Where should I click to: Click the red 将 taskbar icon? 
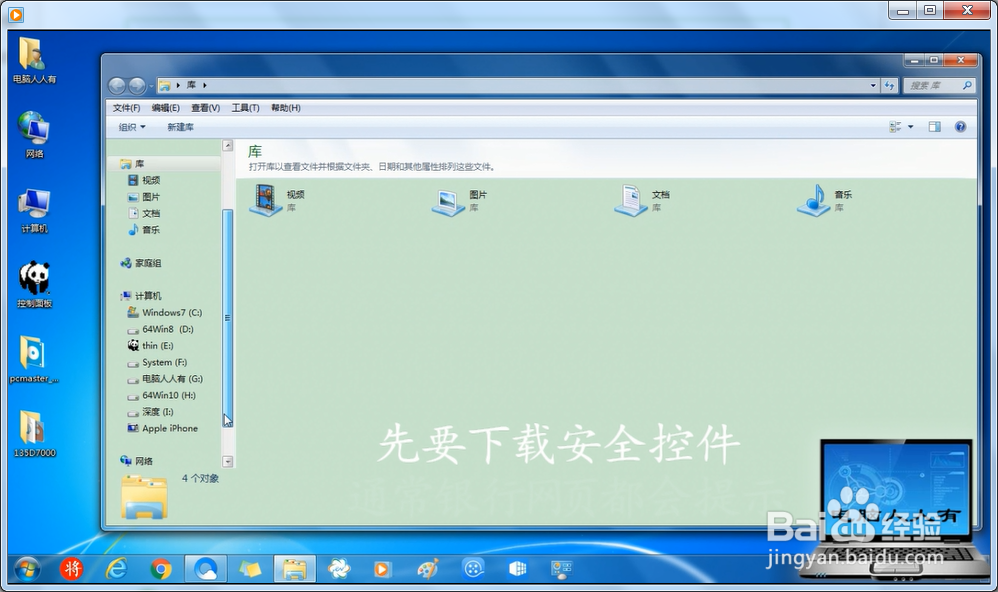72,568
